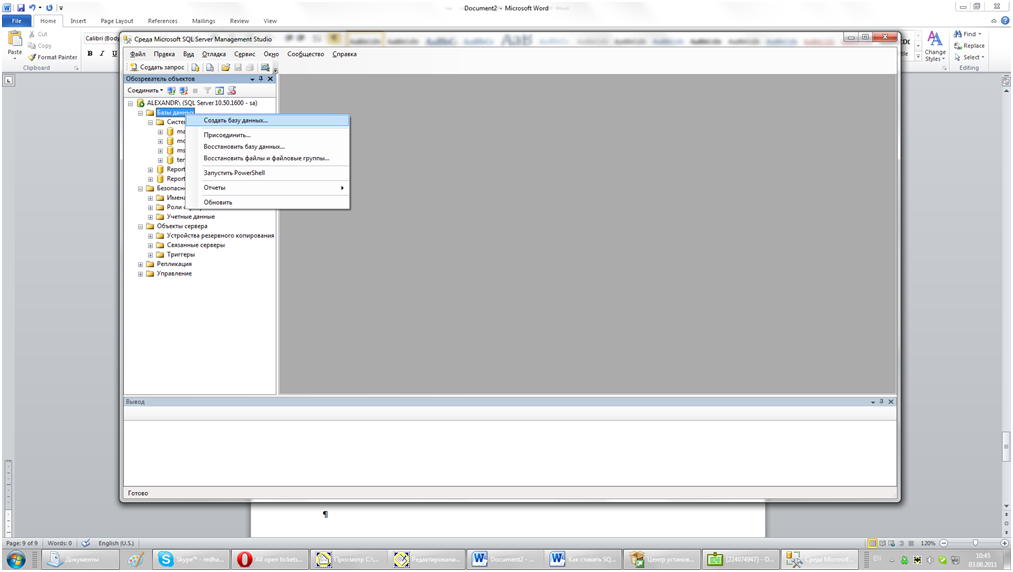The height and width of the screenshot is (572, 1013).
Task: Pin the Вывод output panel
Action: point(881,402)
